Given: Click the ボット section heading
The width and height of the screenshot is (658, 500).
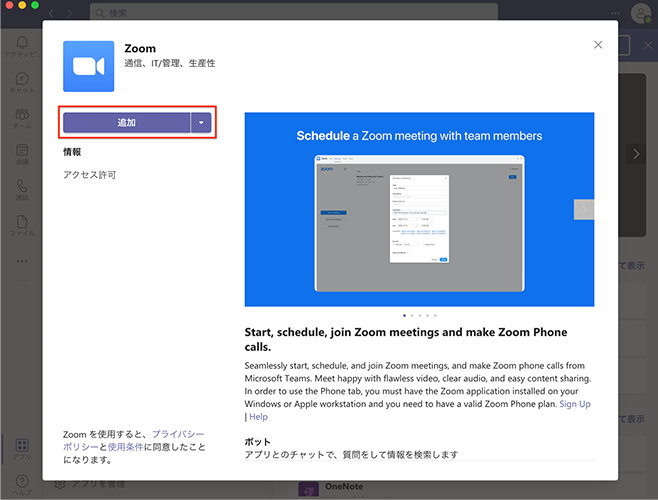Looking at the screenshot, I should [x=258, y=442].
